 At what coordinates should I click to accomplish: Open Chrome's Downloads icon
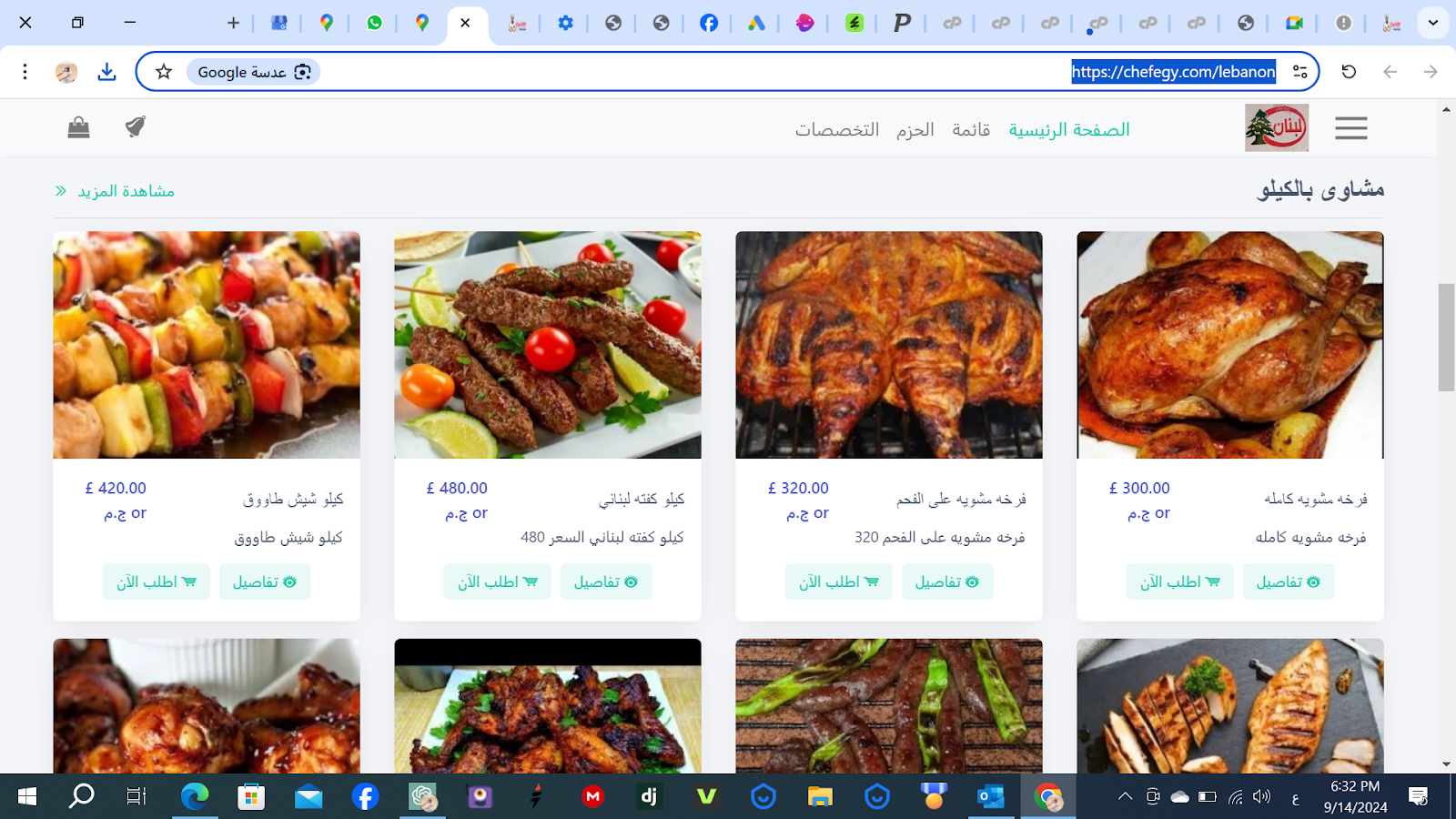(106, 71)
